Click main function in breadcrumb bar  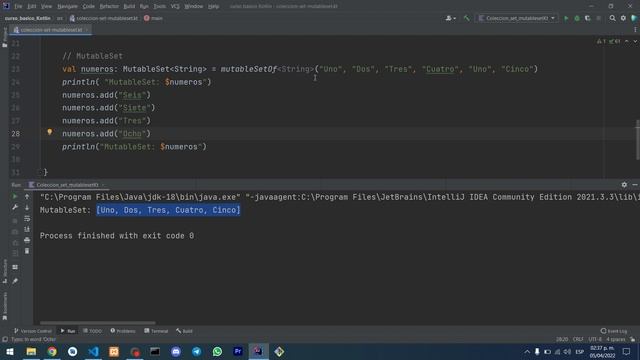pos(153,18)
